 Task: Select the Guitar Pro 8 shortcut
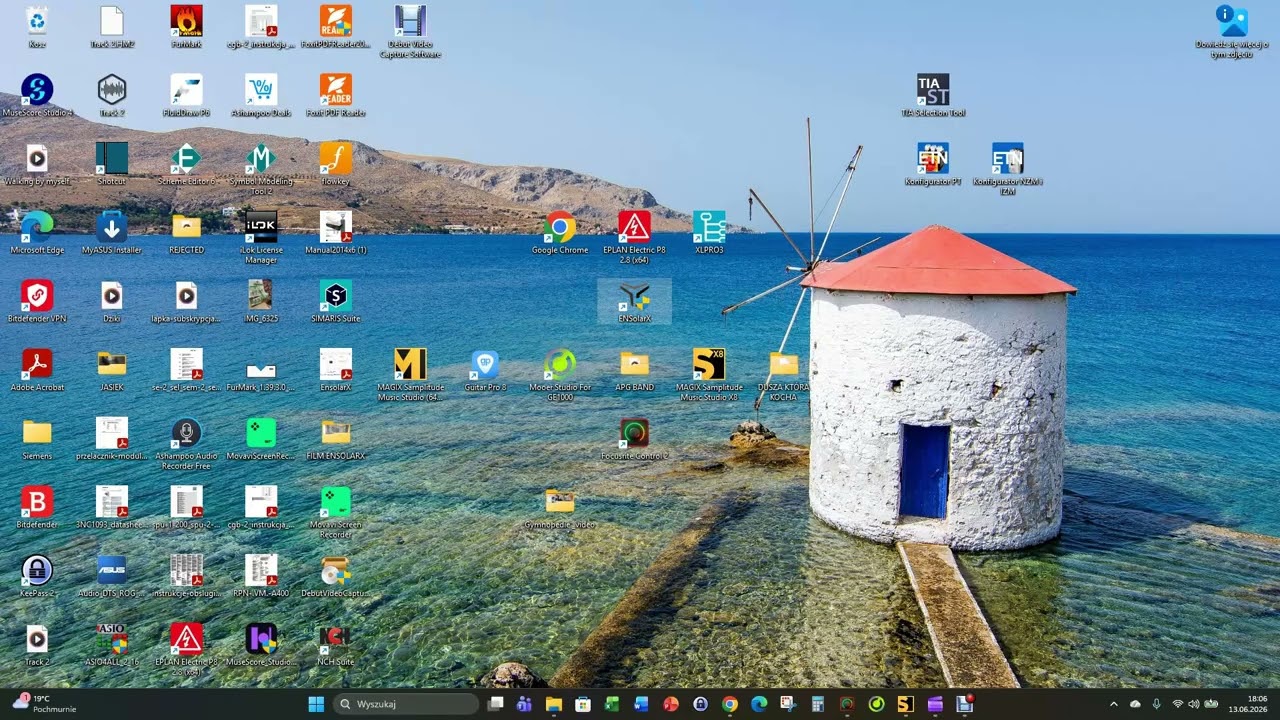(485, 370)
